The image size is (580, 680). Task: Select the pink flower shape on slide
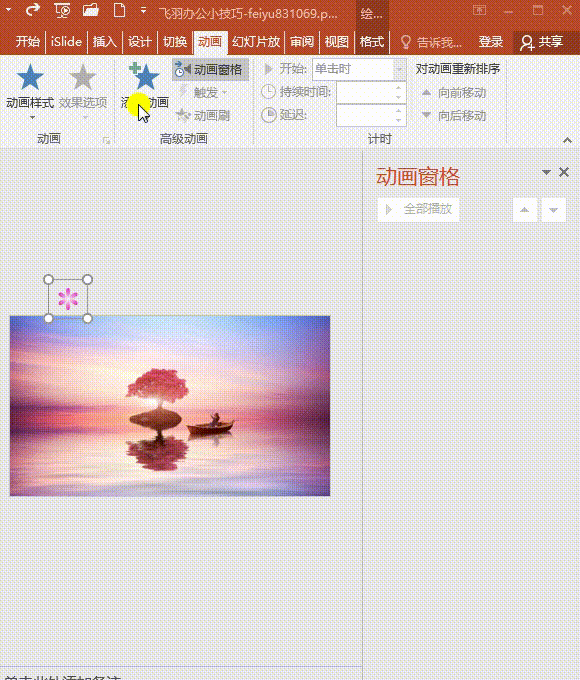pos(68,299)
